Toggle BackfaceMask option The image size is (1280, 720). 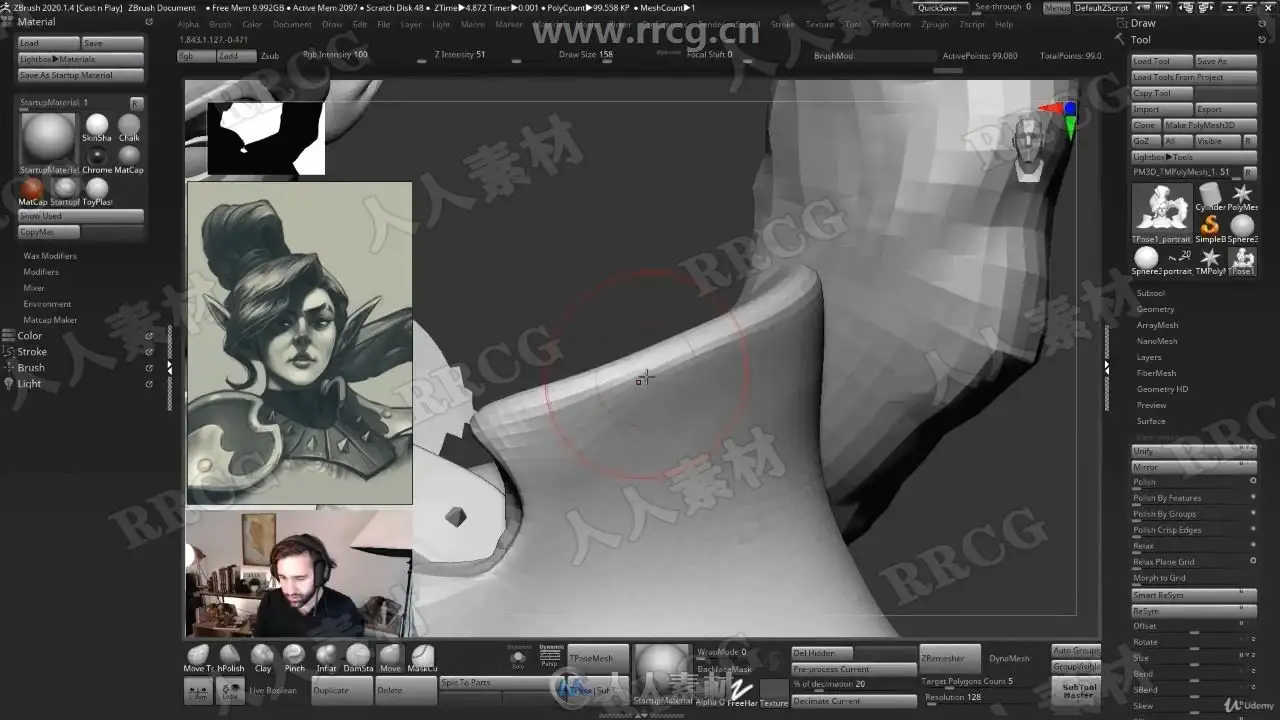click(724, 669)
